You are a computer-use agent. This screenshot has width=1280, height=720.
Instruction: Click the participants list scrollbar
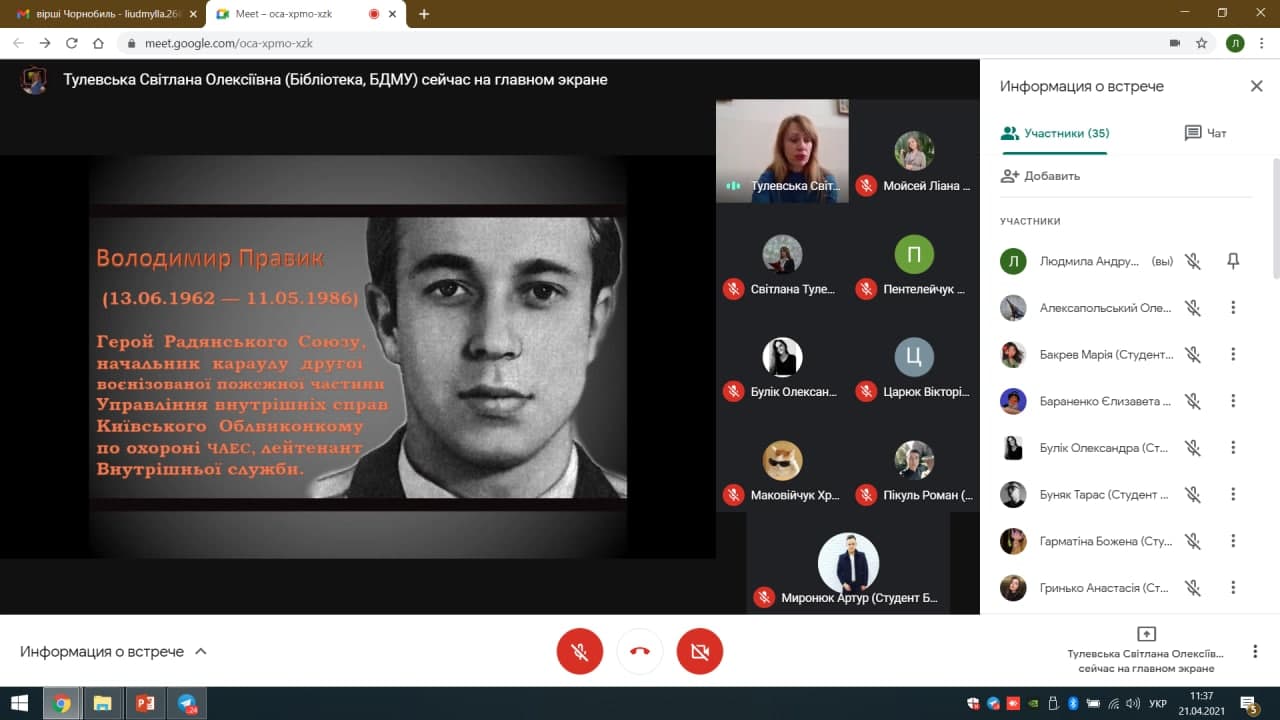1274,220
